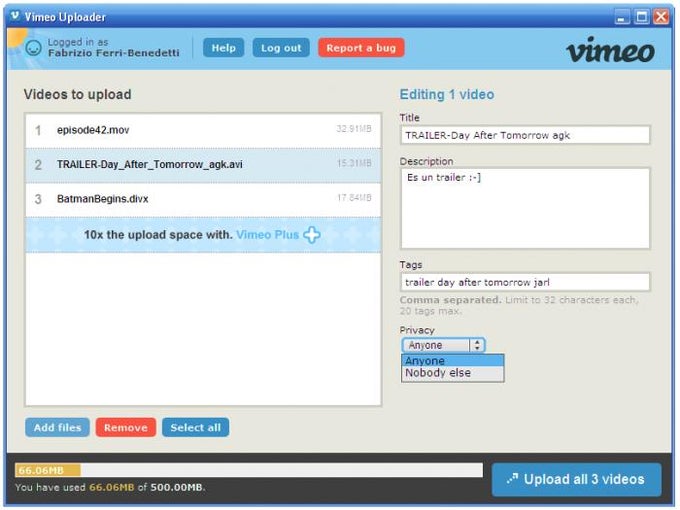Open the Vimeo Plus link
The image size is (680, 510).
click(268, 235)
